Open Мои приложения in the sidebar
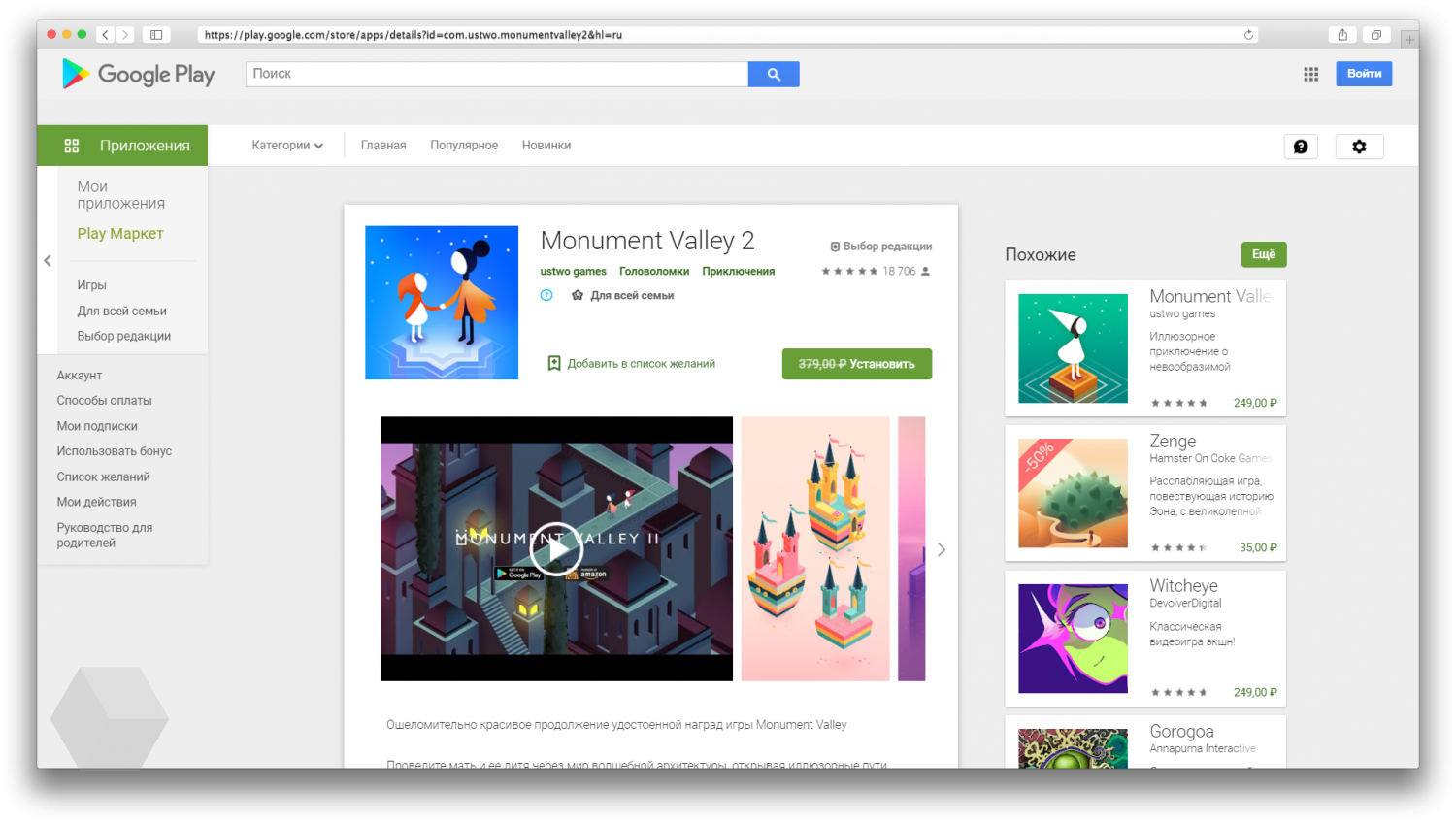 [121, 195]
